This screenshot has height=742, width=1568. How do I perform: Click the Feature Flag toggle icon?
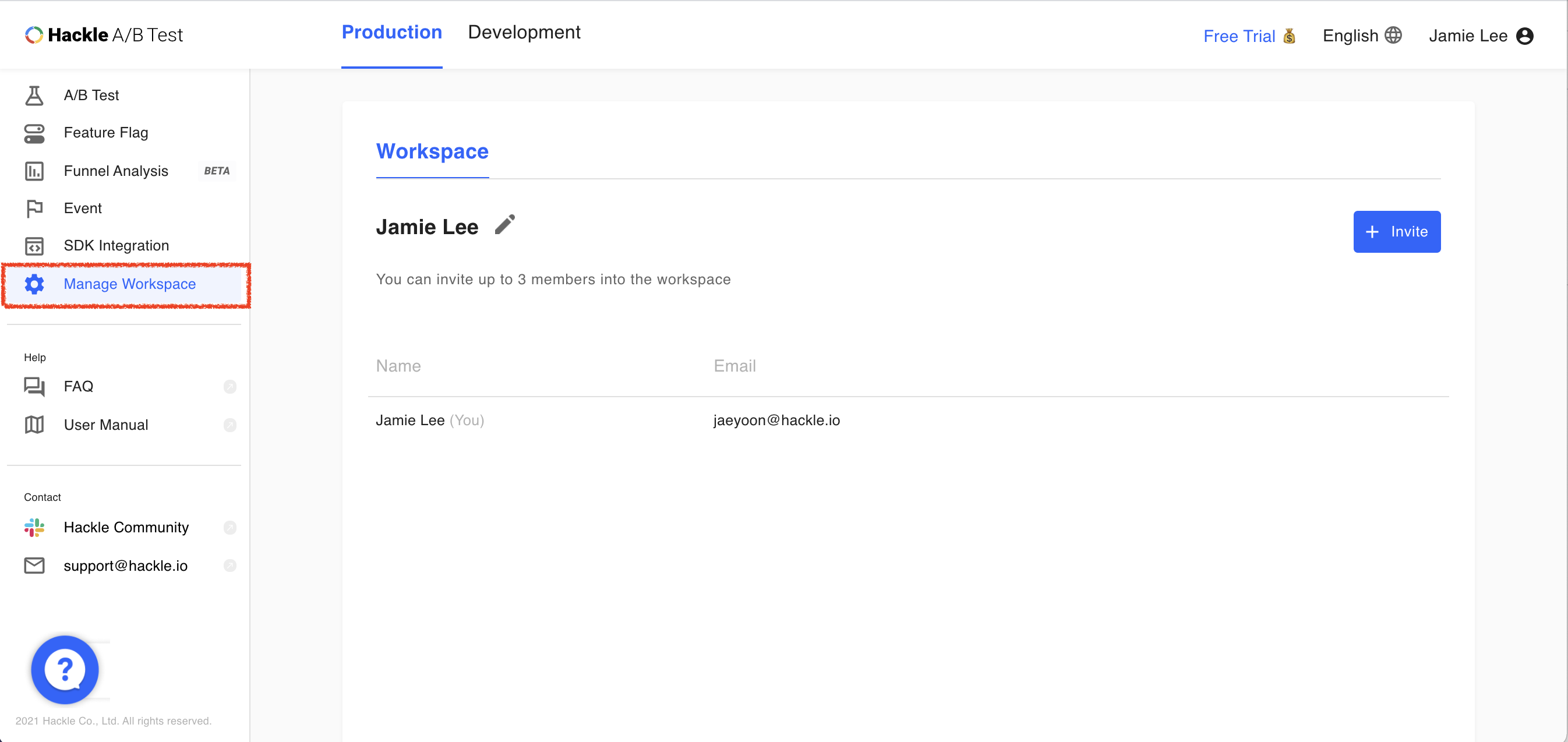34,133
